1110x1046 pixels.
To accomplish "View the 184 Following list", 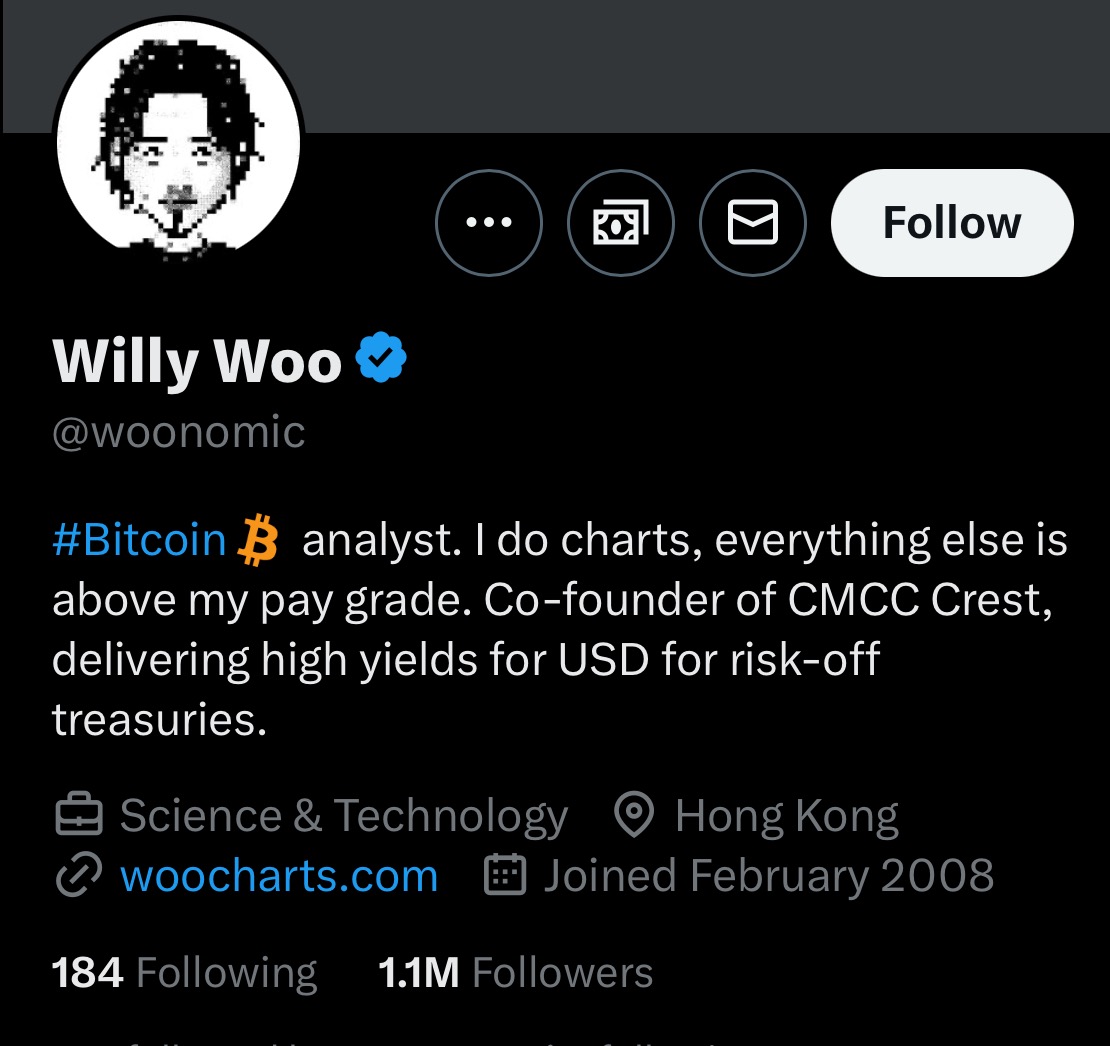I will pyautogui.click(x=184, y=972).
